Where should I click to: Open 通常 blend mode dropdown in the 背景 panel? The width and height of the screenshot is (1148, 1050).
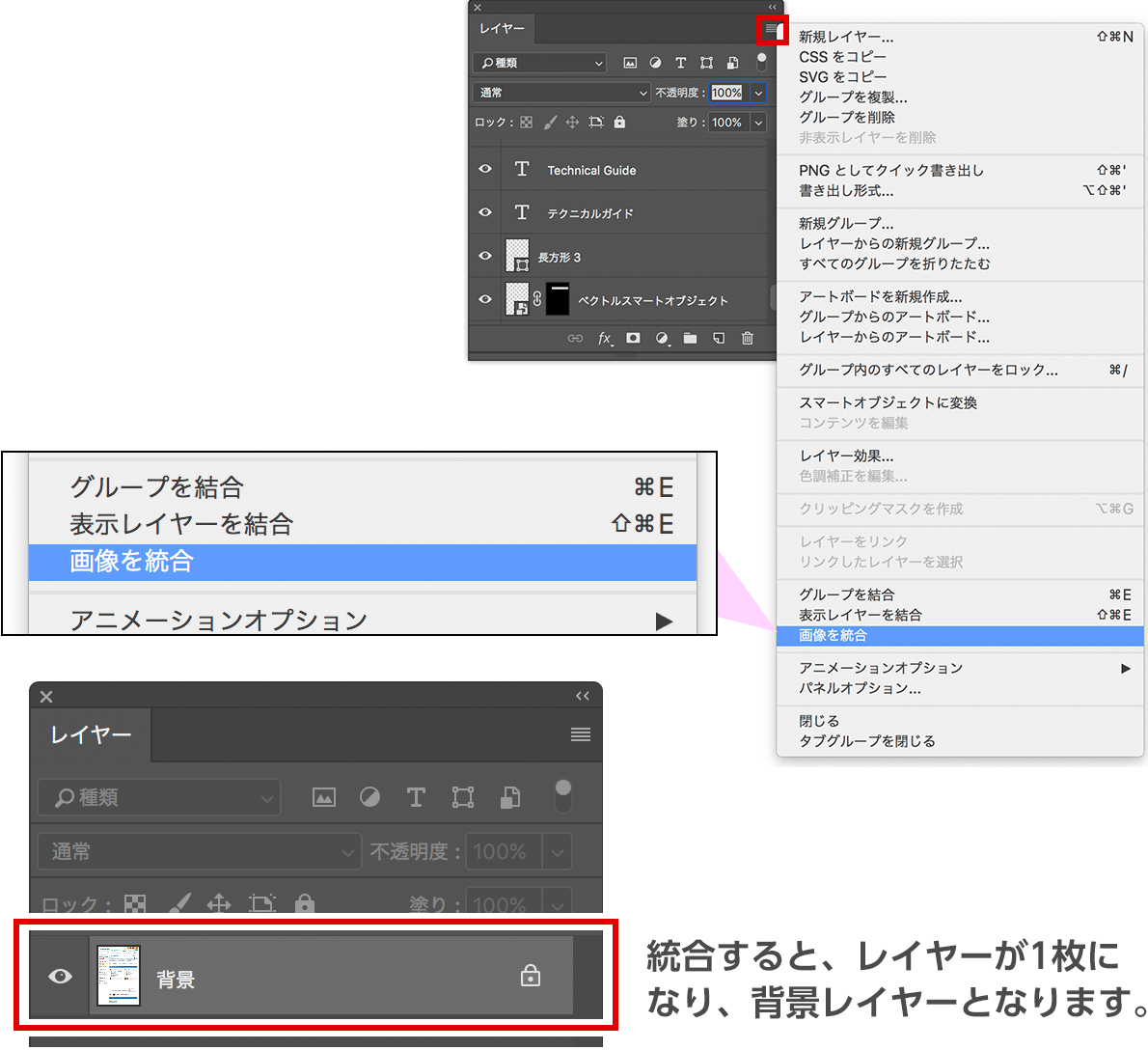click(x=200, y=851)
